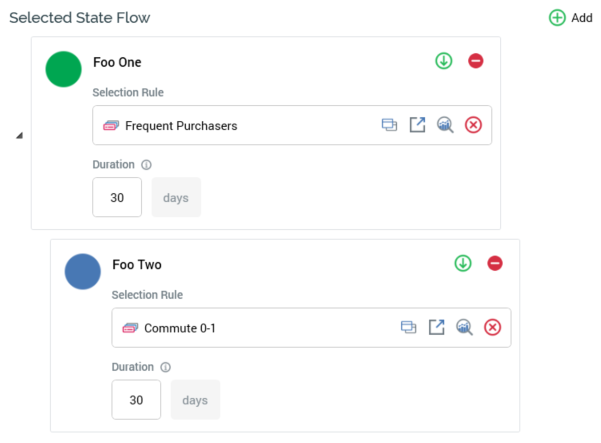Show Foo Two Duration info tooltip
The height and width of the screenshot is (443, 601).
point(165,367)
